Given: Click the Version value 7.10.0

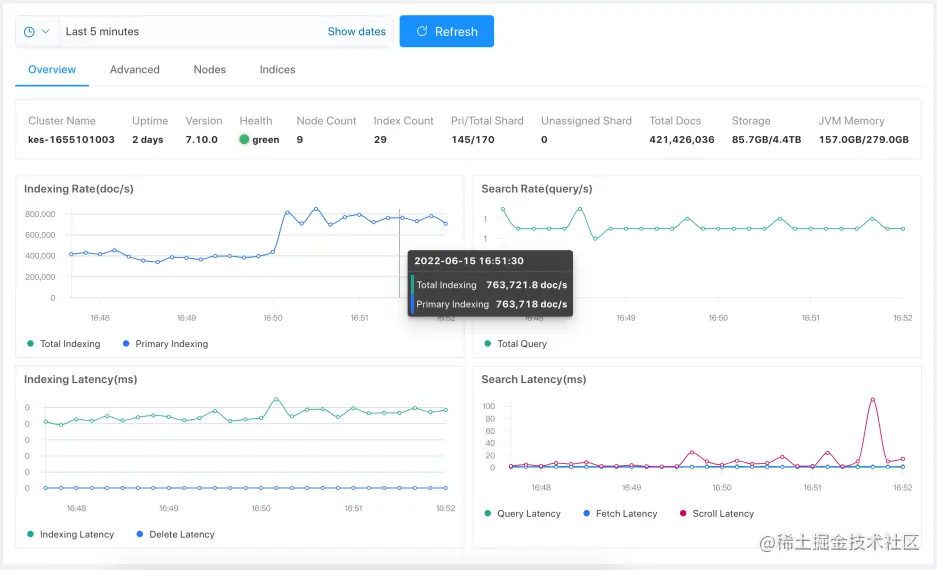Looking at the screenshot, I should click(x=201, y=140).
